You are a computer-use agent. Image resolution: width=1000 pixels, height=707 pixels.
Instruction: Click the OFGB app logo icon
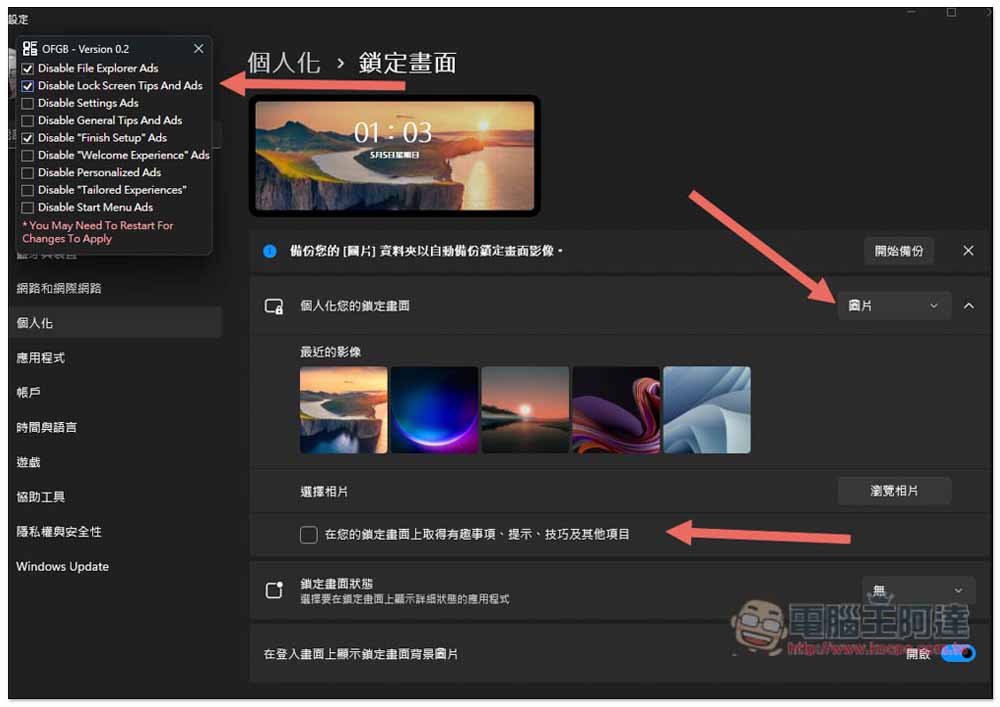(x=29, y=48)
